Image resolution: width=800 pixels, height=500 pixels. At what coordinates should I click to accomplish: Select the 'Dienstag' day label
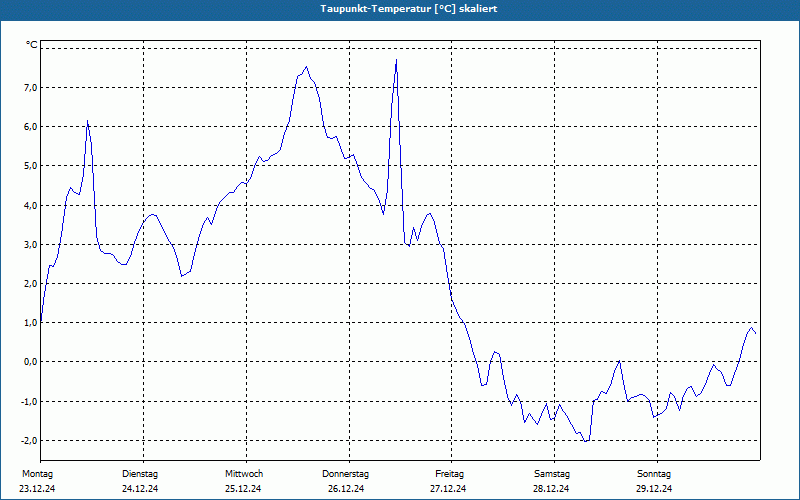point(140,474)
